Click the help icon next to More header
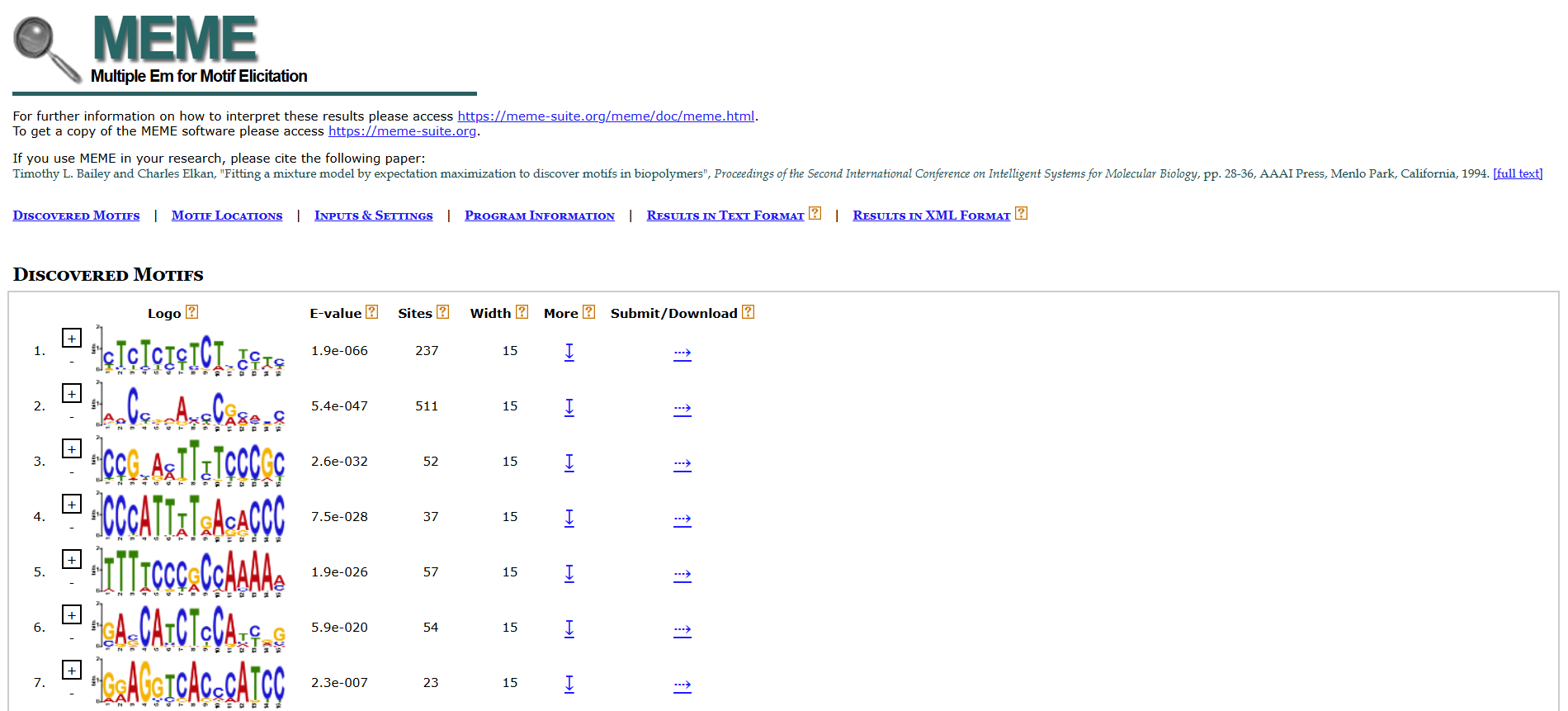The width and height of the screenshot is (1568, 711). (588, 312)
